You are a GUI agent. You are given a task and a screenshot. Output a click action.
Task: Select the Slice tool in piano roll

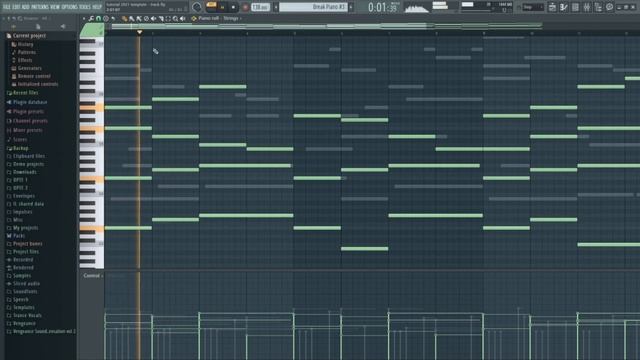point(161,18)
